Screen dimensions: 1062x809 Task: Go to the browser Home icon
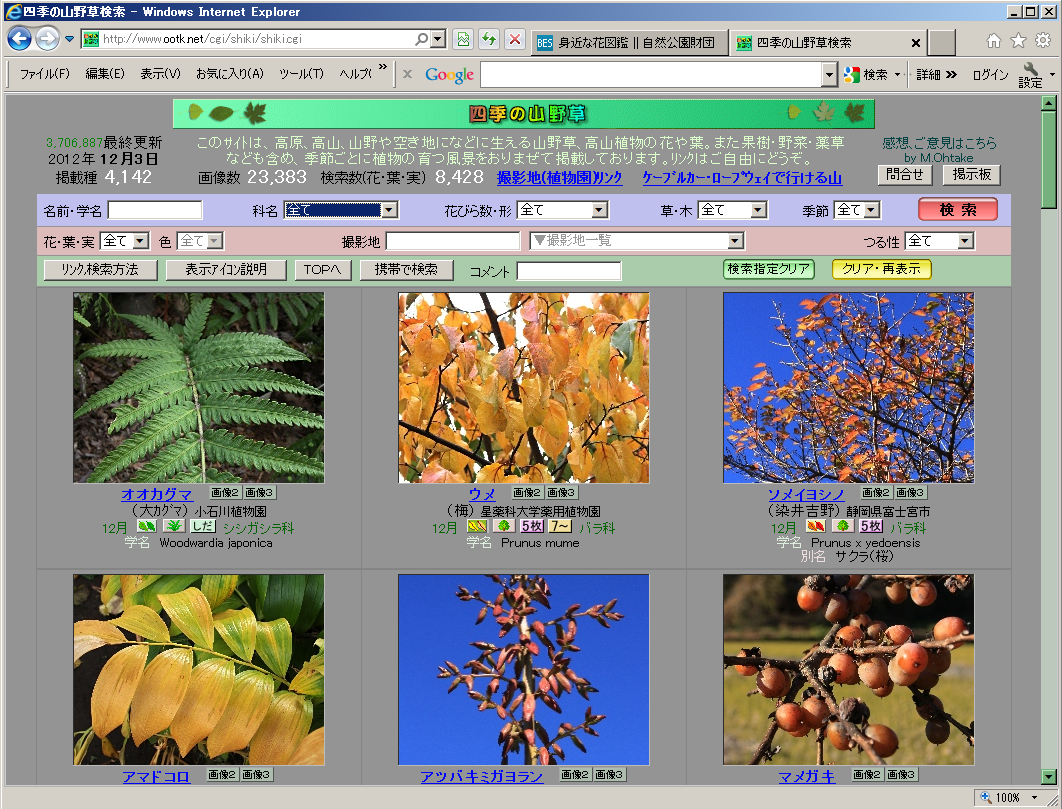point(993,41)
